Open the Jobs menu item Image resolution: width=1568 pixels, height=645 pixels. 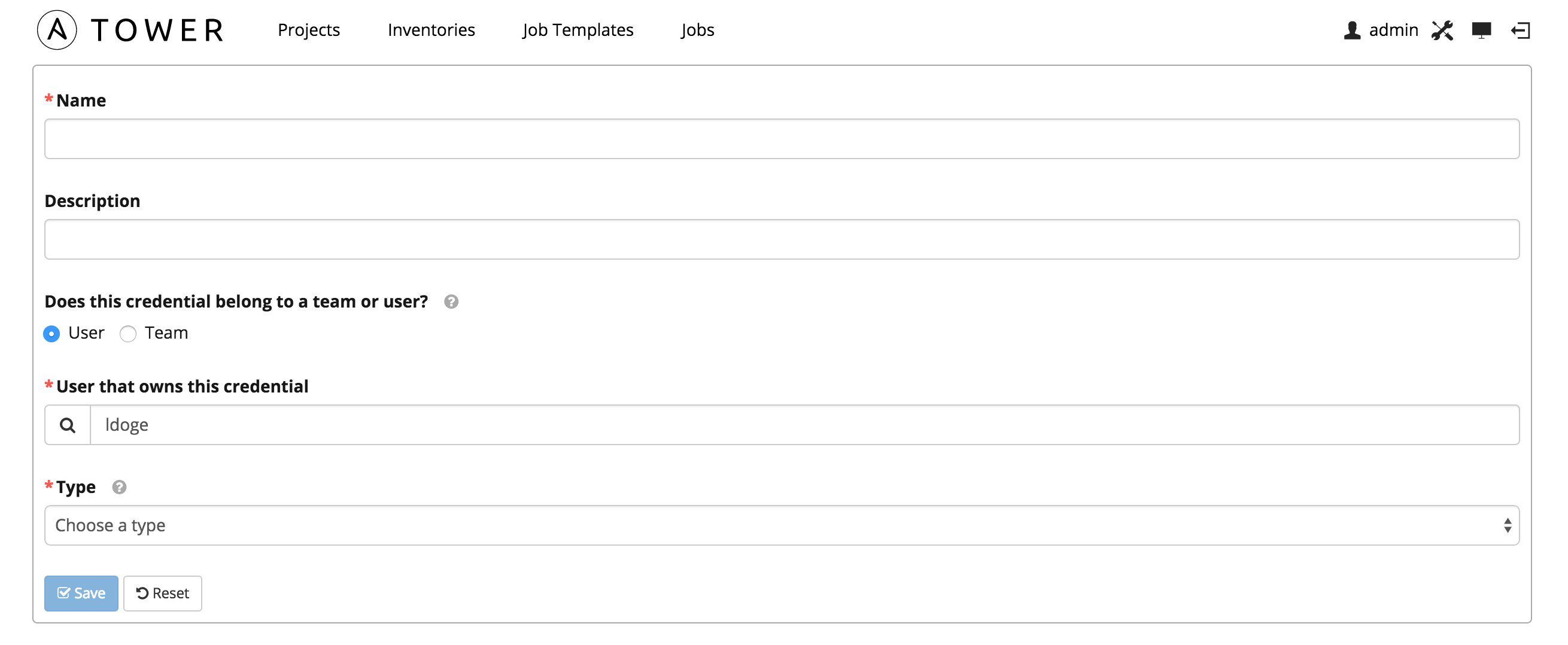pyautogui.click(x=698, y=30)
